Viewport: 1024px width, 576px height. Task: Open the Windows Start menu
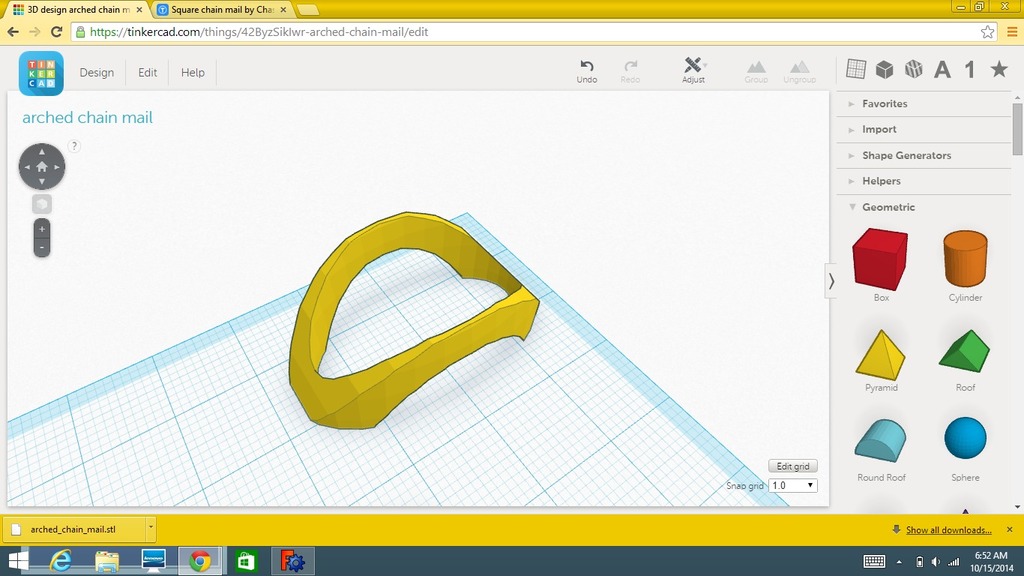pyautogui.click(x=18, y=561)
